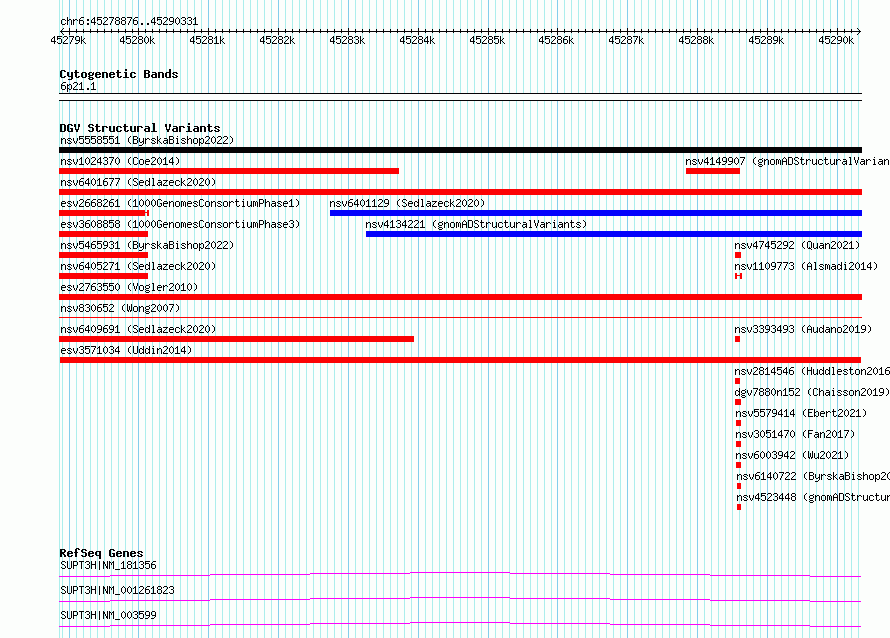Viewport: 890px width, 638px height.
Task: Open nsv3051470 (Fan2017) label
Action: click(795, 434)
